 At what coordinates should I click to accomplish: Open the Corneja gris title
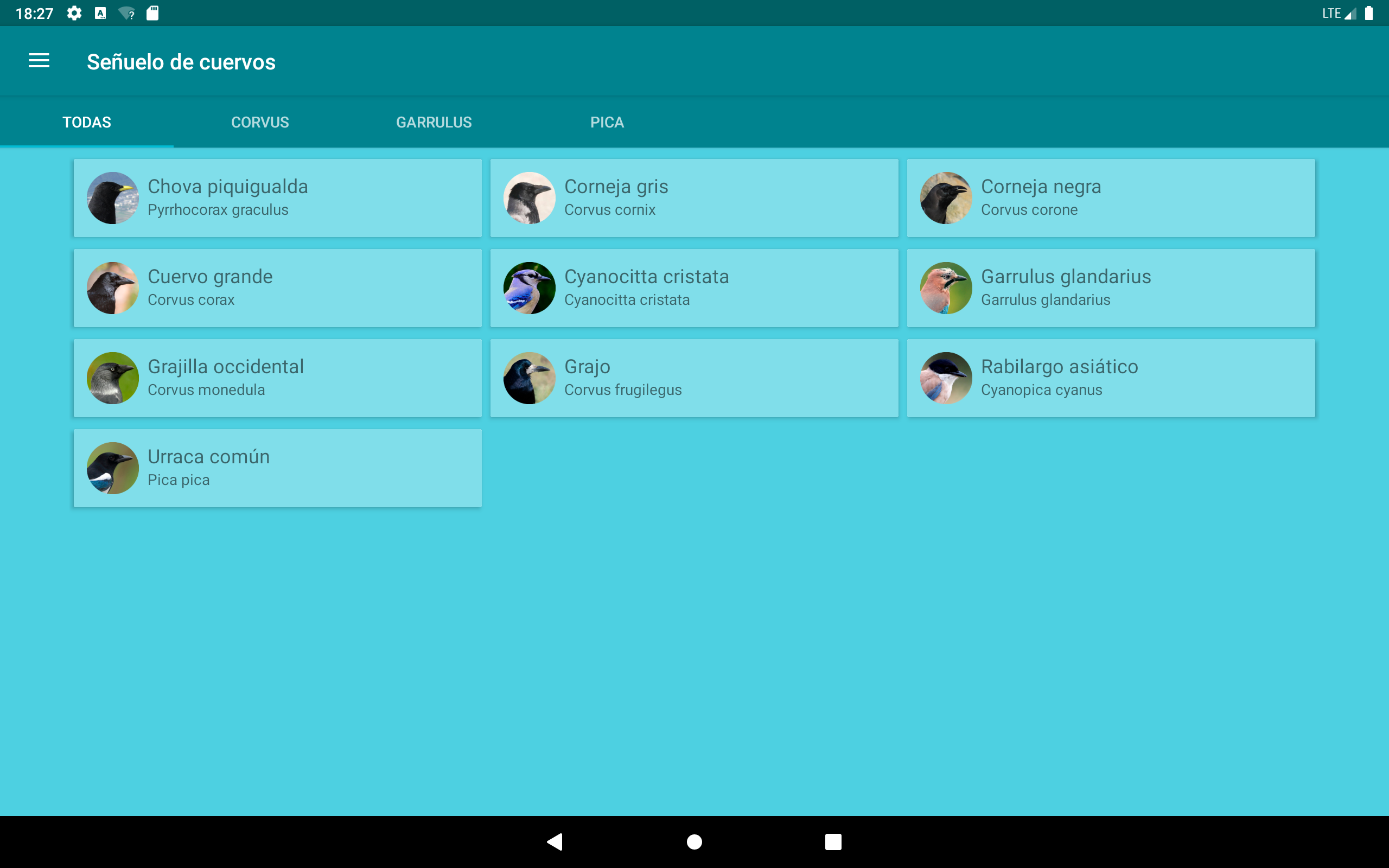616,187
